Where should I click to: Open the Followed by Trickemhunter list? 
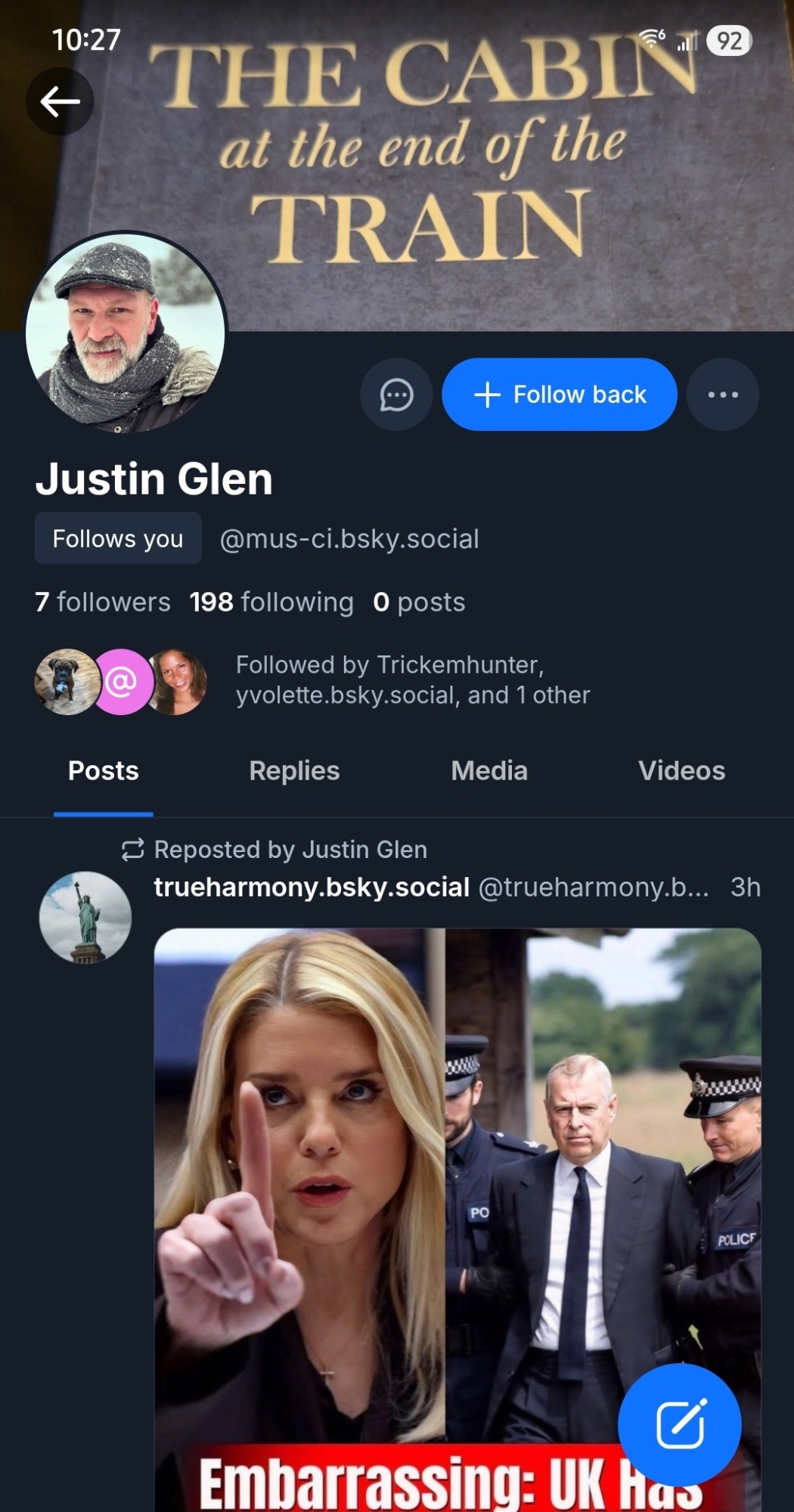[412, 680]
